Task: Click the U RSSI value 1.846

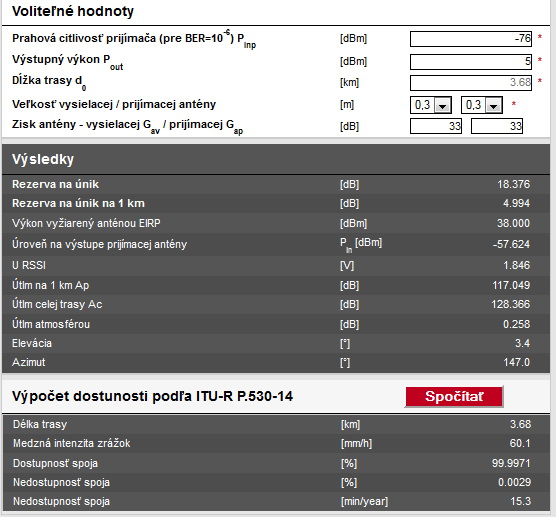Action: tap(517, 265)
